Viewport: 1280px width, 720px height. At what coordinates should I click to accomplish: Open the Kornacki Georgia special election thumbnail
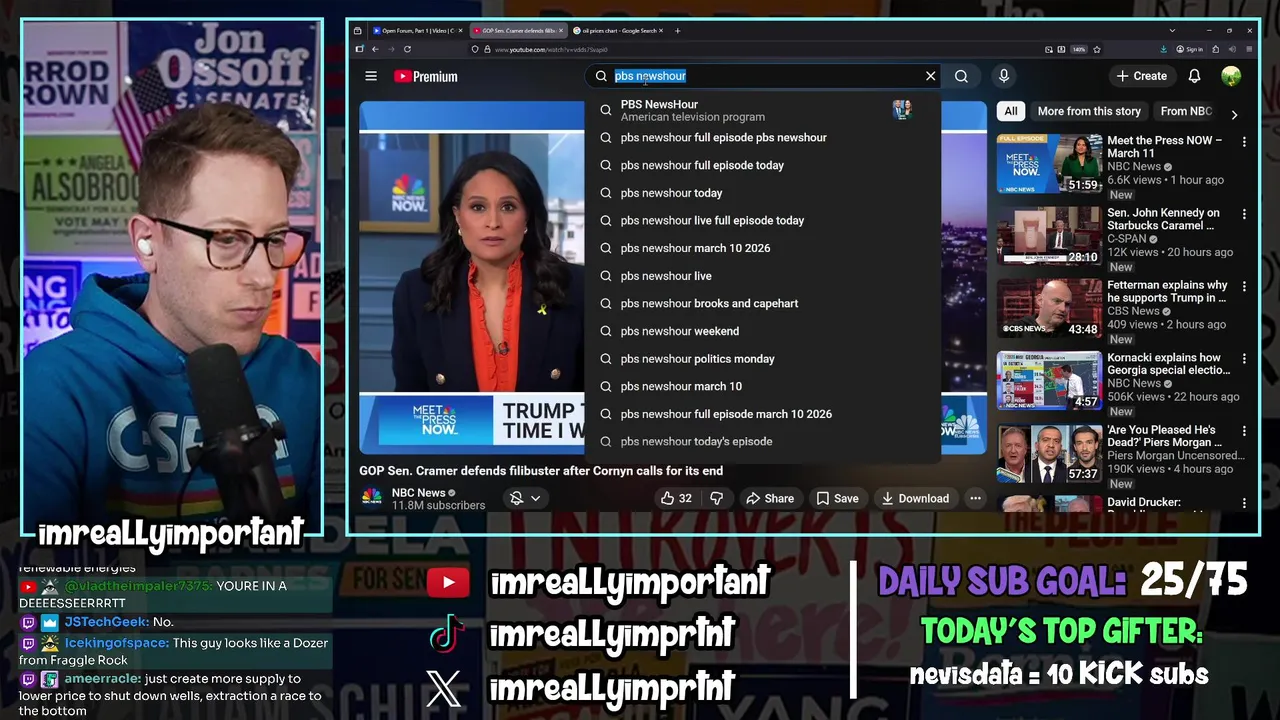pyautogui.click(x=1049, y=380)
